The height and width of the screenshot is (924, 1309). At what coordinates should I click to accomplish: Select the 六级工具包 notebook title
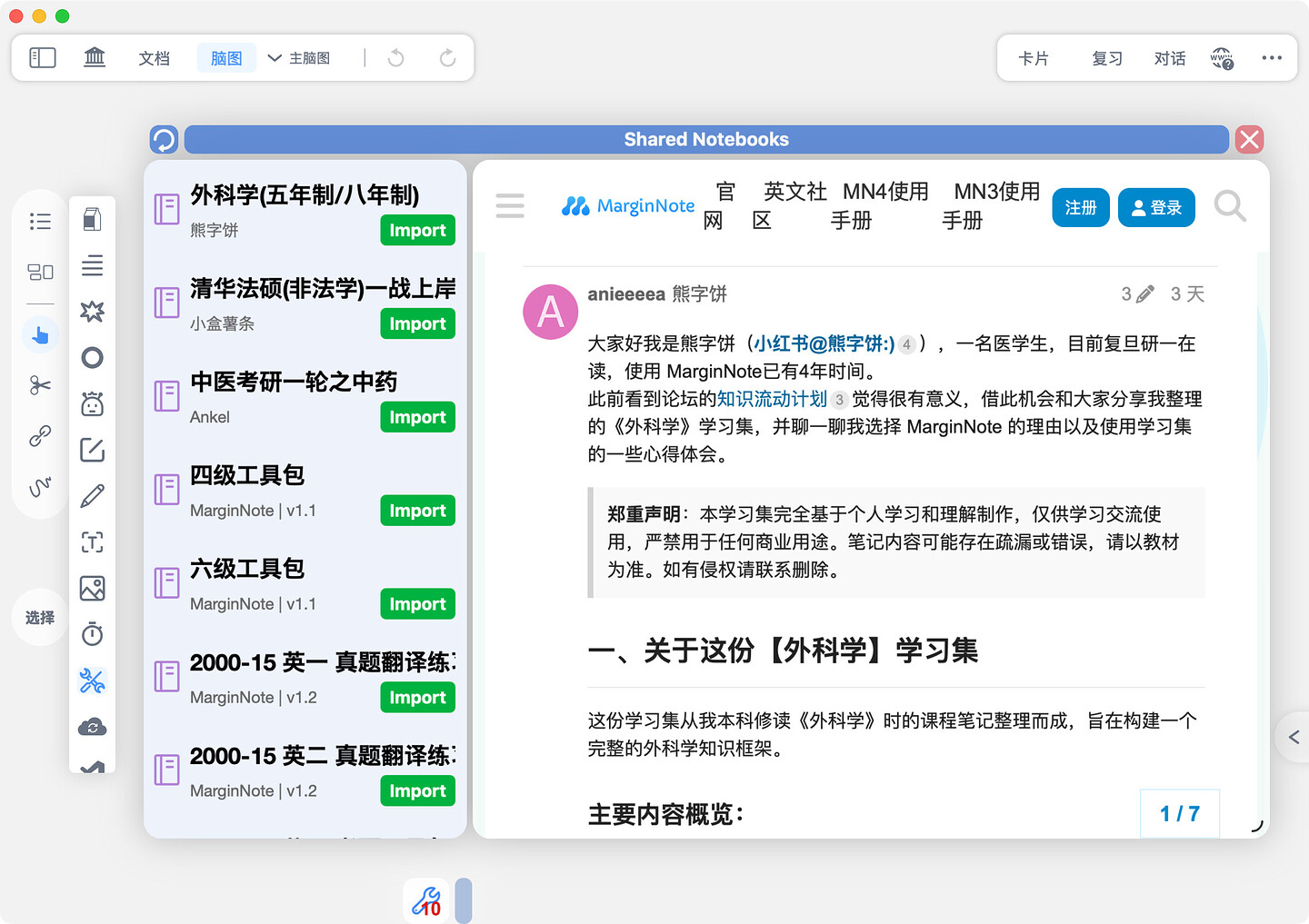pyautogui.click(x=247, y=569)
